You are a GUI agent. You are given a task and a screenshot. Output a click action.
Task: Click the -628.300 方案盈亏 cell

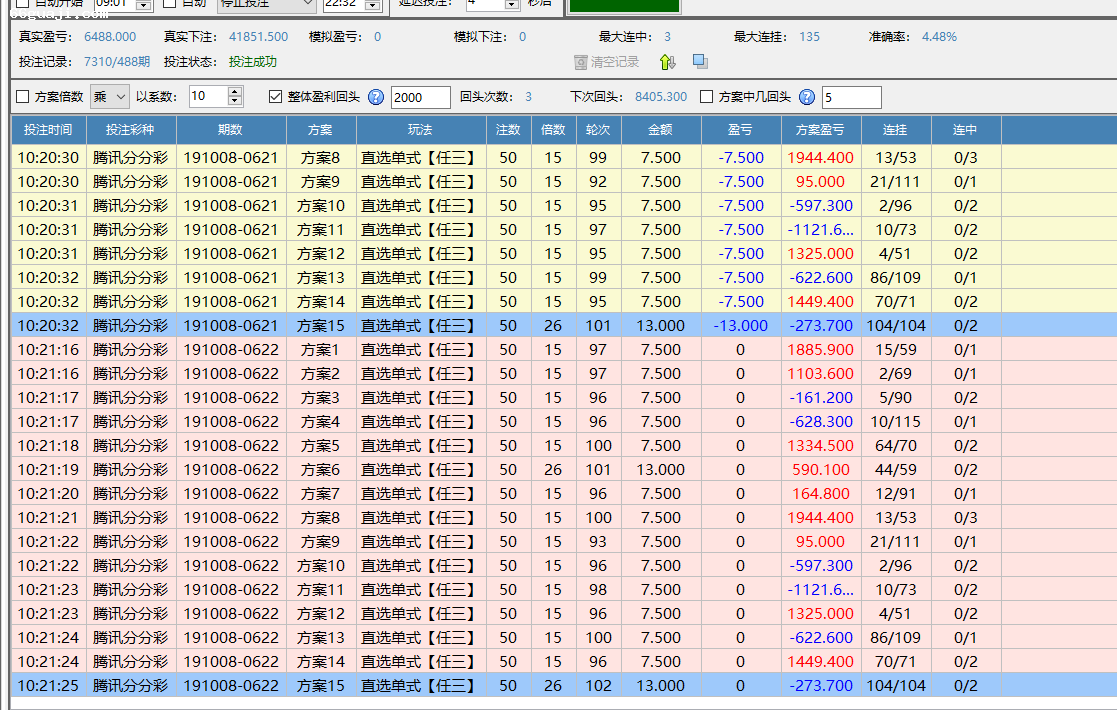point(820,422)
